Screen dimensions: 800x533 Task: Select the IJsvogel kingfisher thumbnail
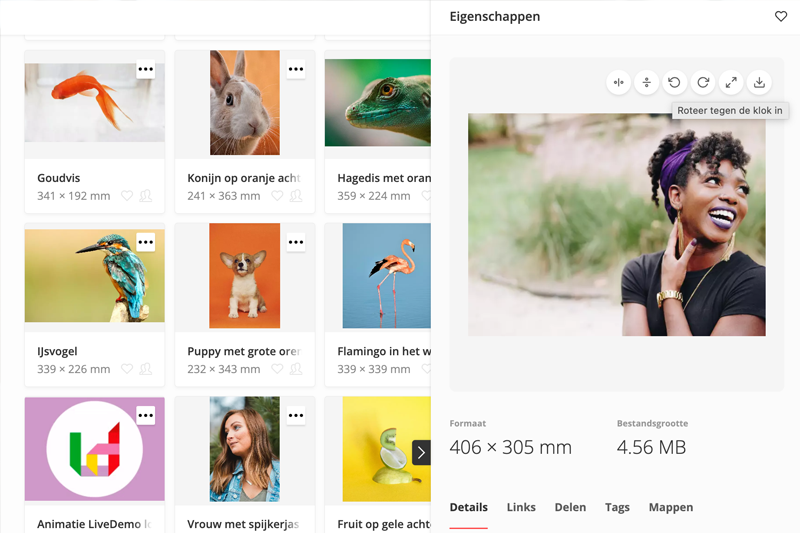(94, 275)
